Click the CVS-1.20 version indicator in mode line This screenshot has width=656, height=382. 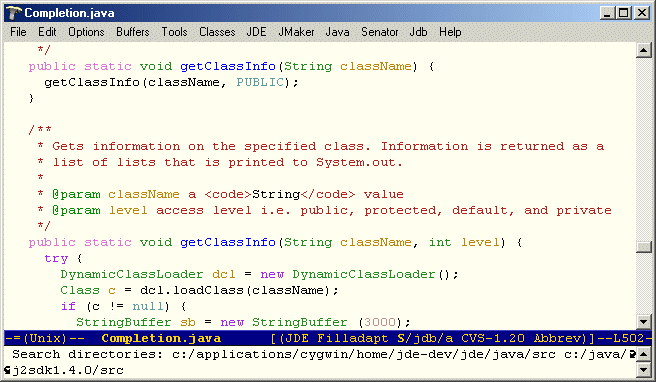pos(493,338)
